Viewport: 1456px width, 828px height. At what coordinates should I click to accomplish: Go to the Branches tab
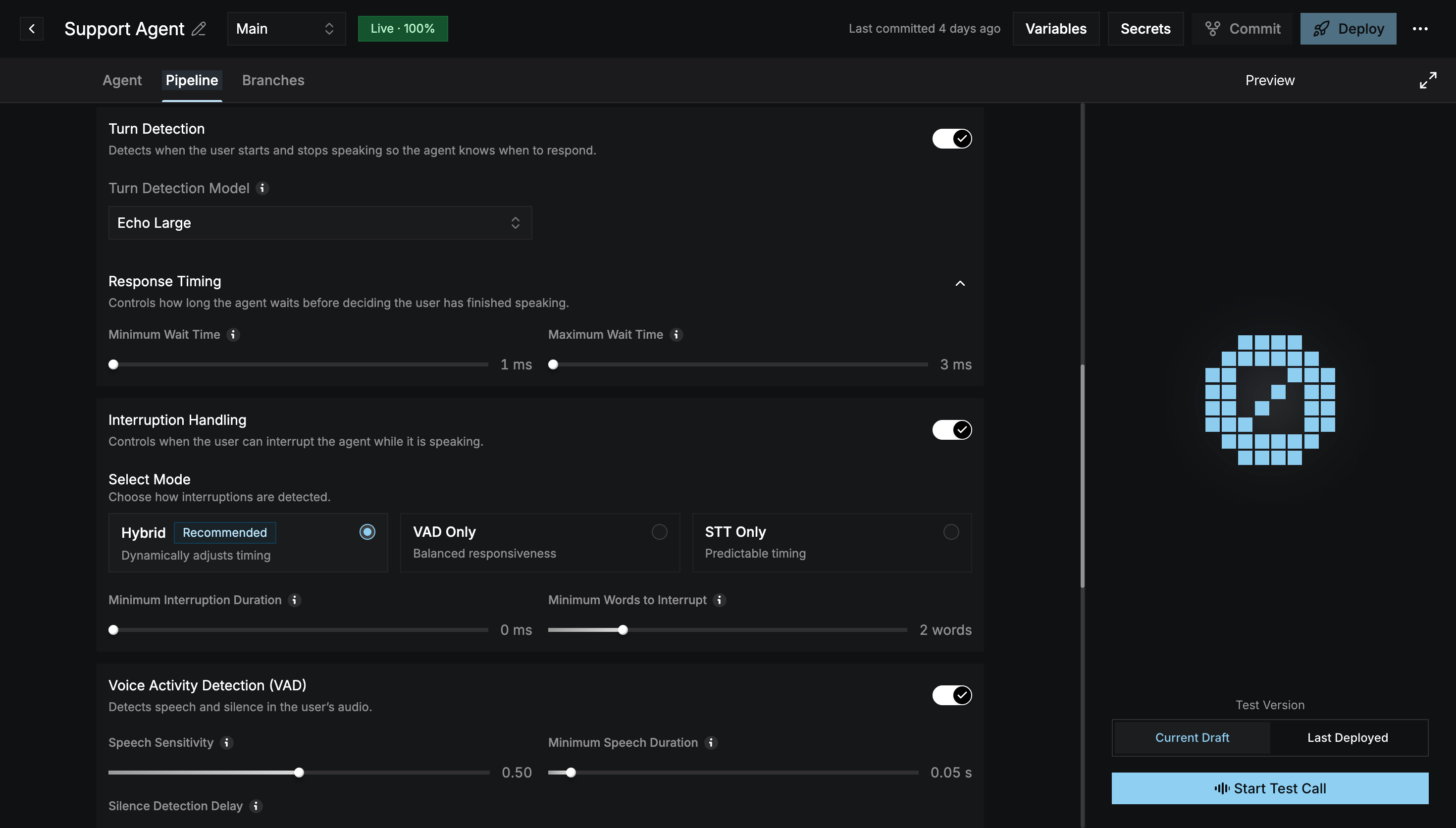(273, 80)
